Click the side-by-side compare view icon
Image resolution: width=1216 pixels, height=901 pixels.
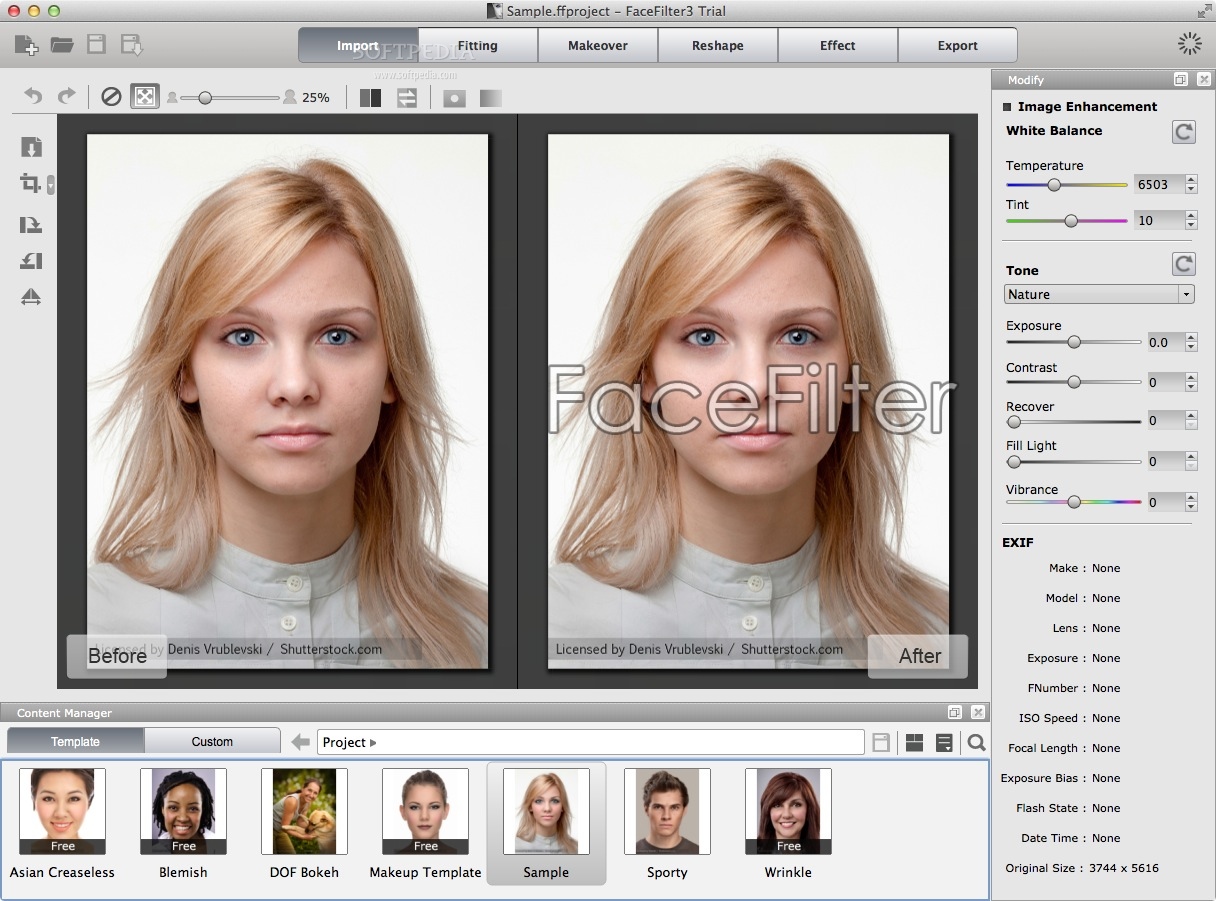pyautogui.click(x=370, y=97)
